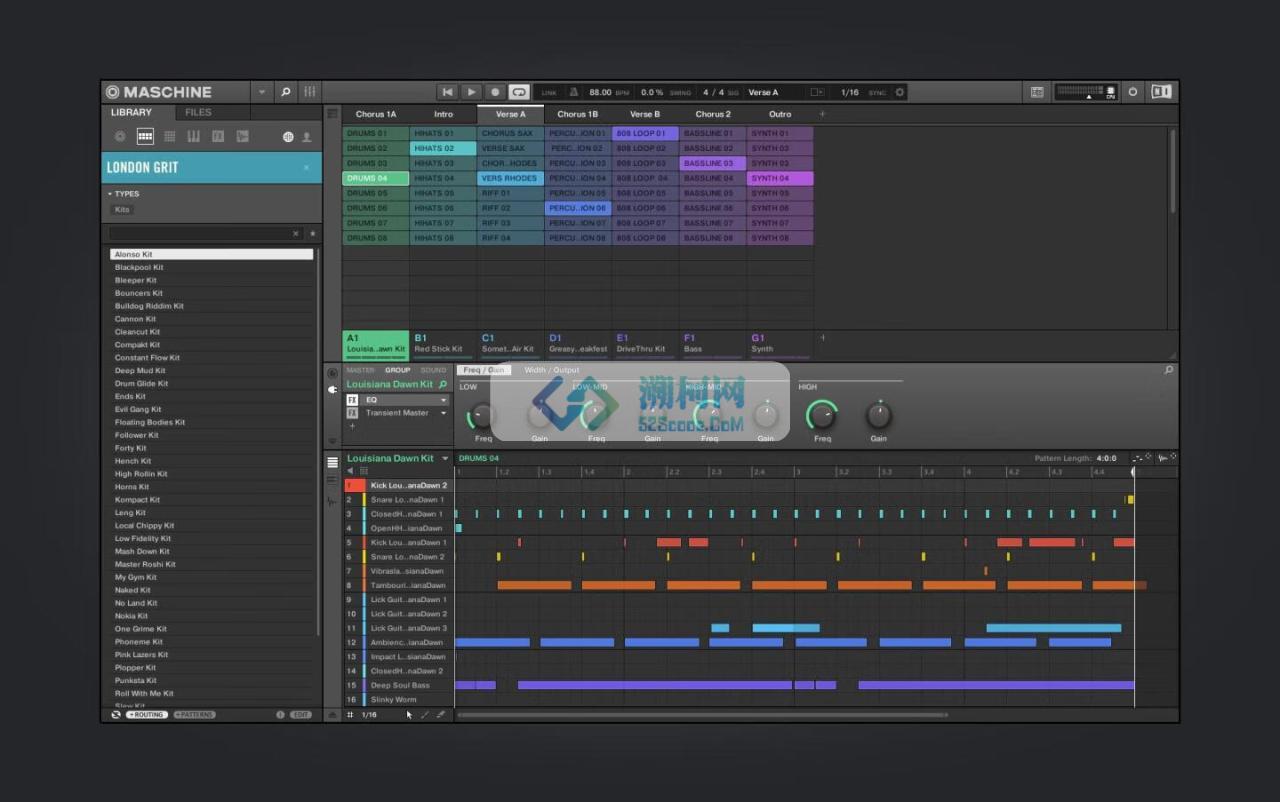Switch to MASTER channel tab
1280x802 pixels.
[x=360, y=370]
